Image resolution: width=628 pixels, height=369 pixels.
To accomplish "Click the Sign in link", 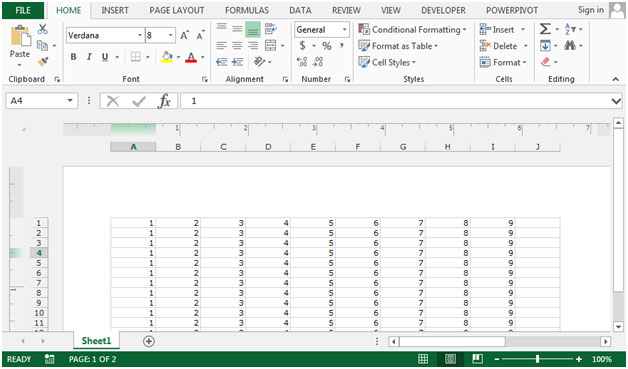I will pyautogui.click(x=591, y=10).
